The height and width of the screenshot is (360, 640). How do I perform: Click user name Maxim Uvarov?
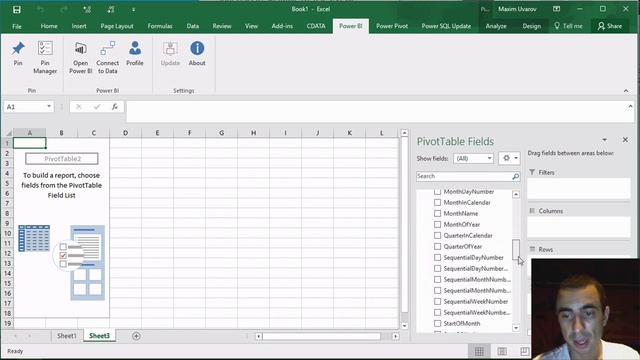point(517,9)
